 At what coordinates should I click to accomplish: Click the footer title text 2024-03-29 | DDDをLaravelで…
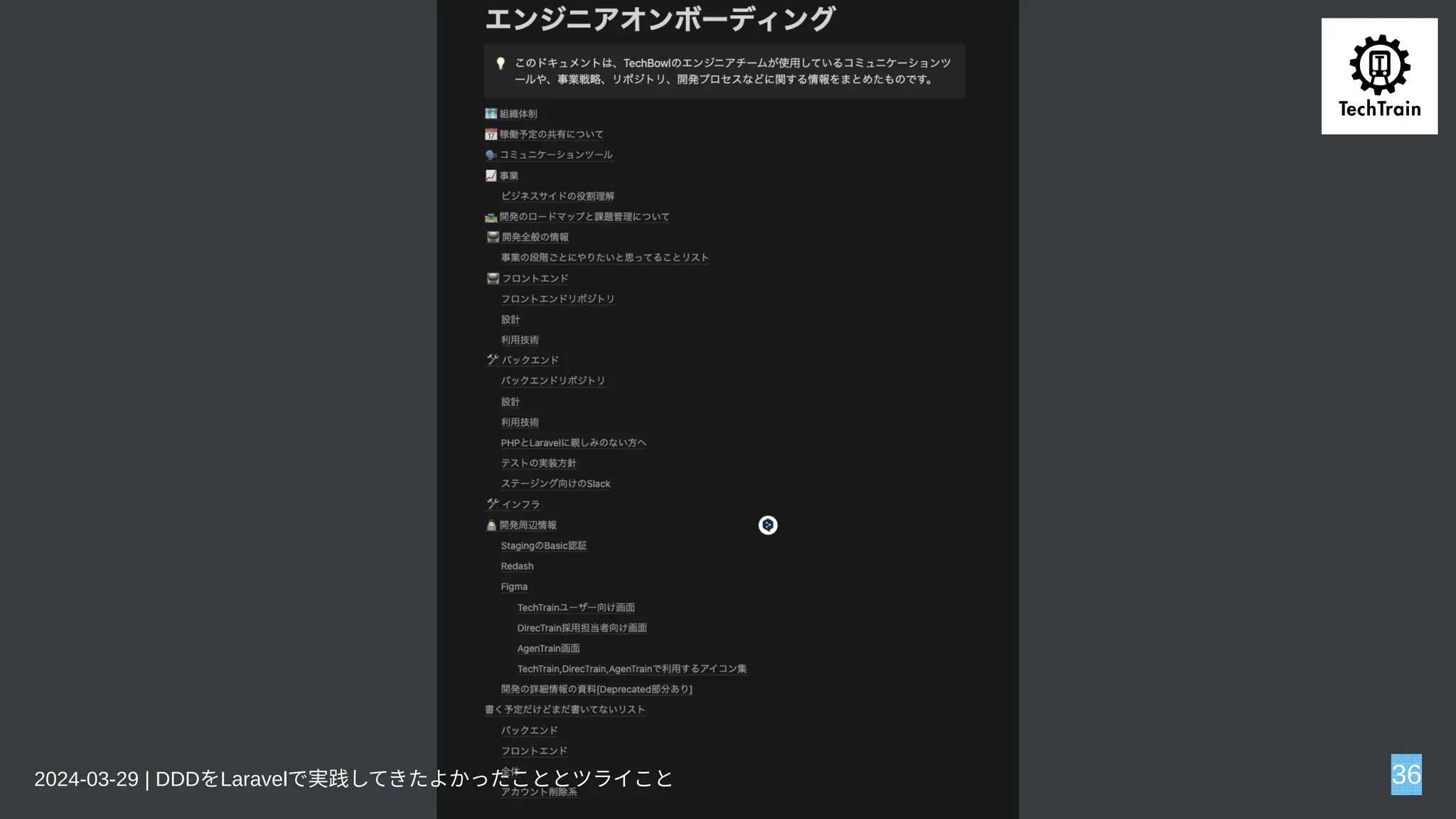click(x=353, y=779)
